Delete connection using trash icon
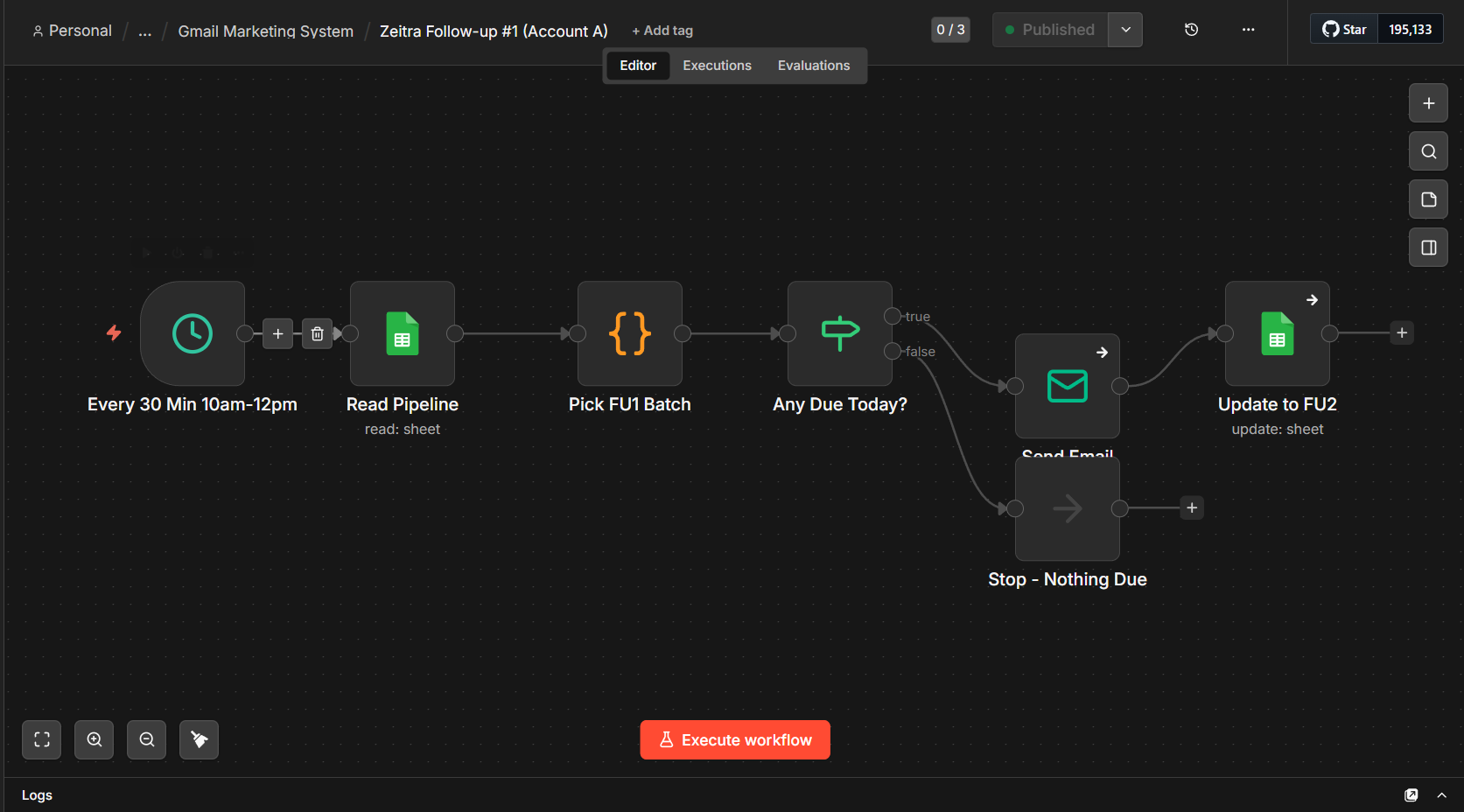The height and width of the screenshot is (812, 1464). [318, 333]
